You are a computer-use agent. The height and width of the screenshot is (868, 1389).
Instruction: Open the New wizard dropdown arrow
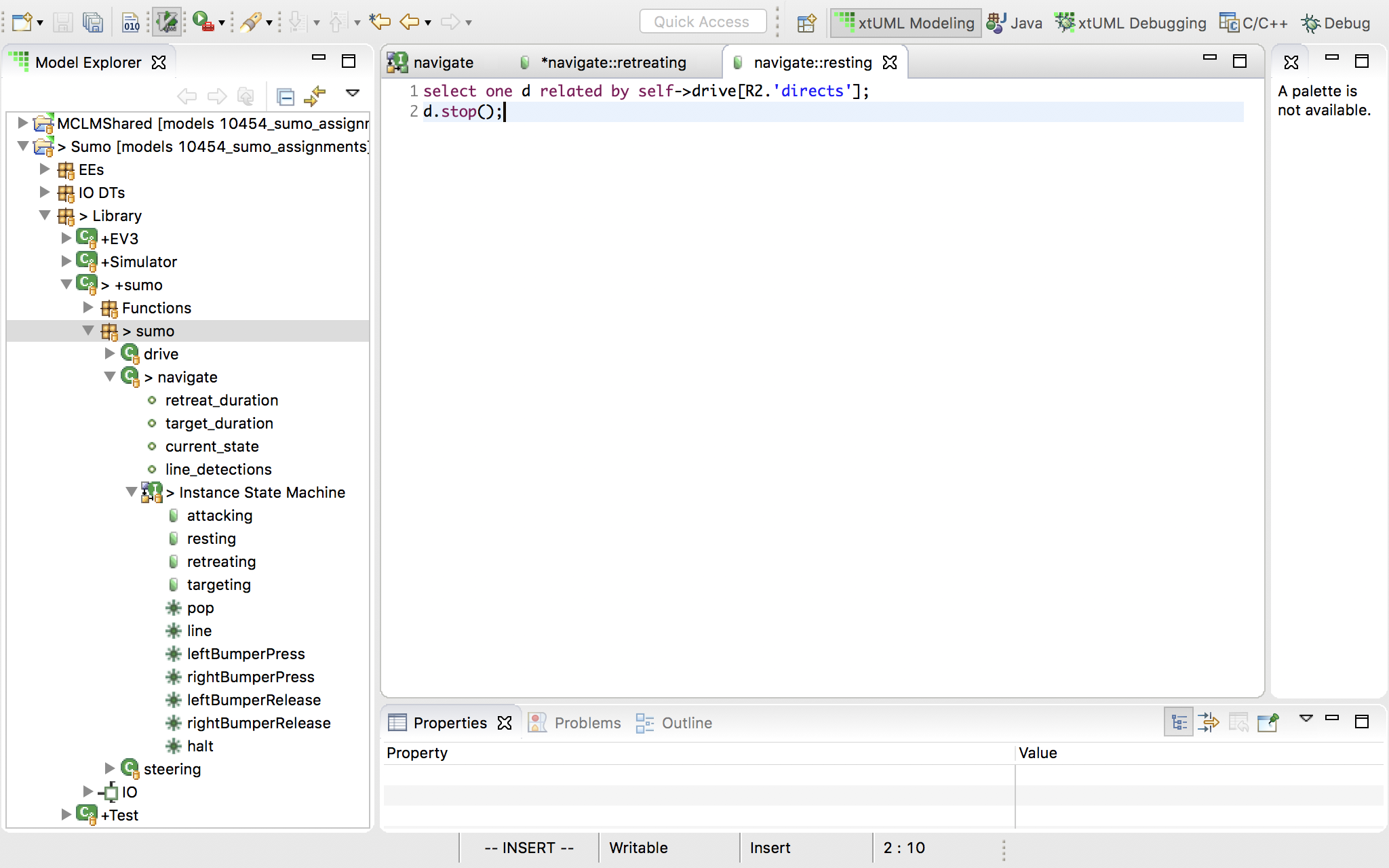(x=40, y=23)
